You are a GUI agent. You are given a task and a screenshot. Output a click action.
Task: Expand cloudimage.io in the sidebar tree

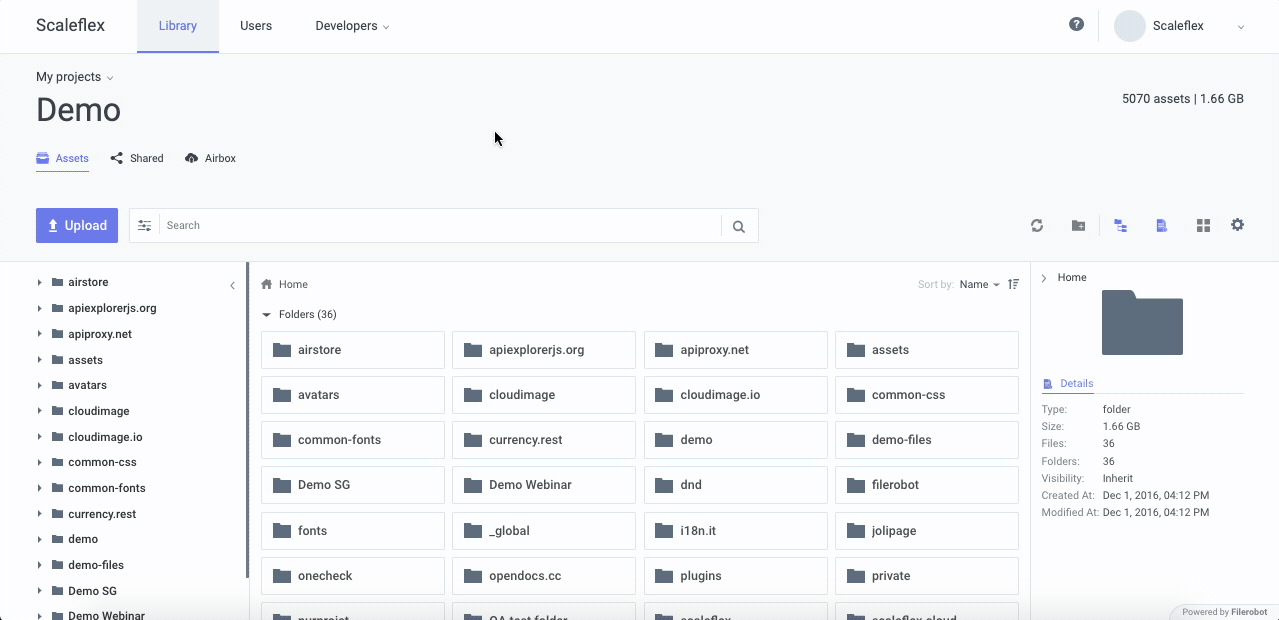pos(39,437)
